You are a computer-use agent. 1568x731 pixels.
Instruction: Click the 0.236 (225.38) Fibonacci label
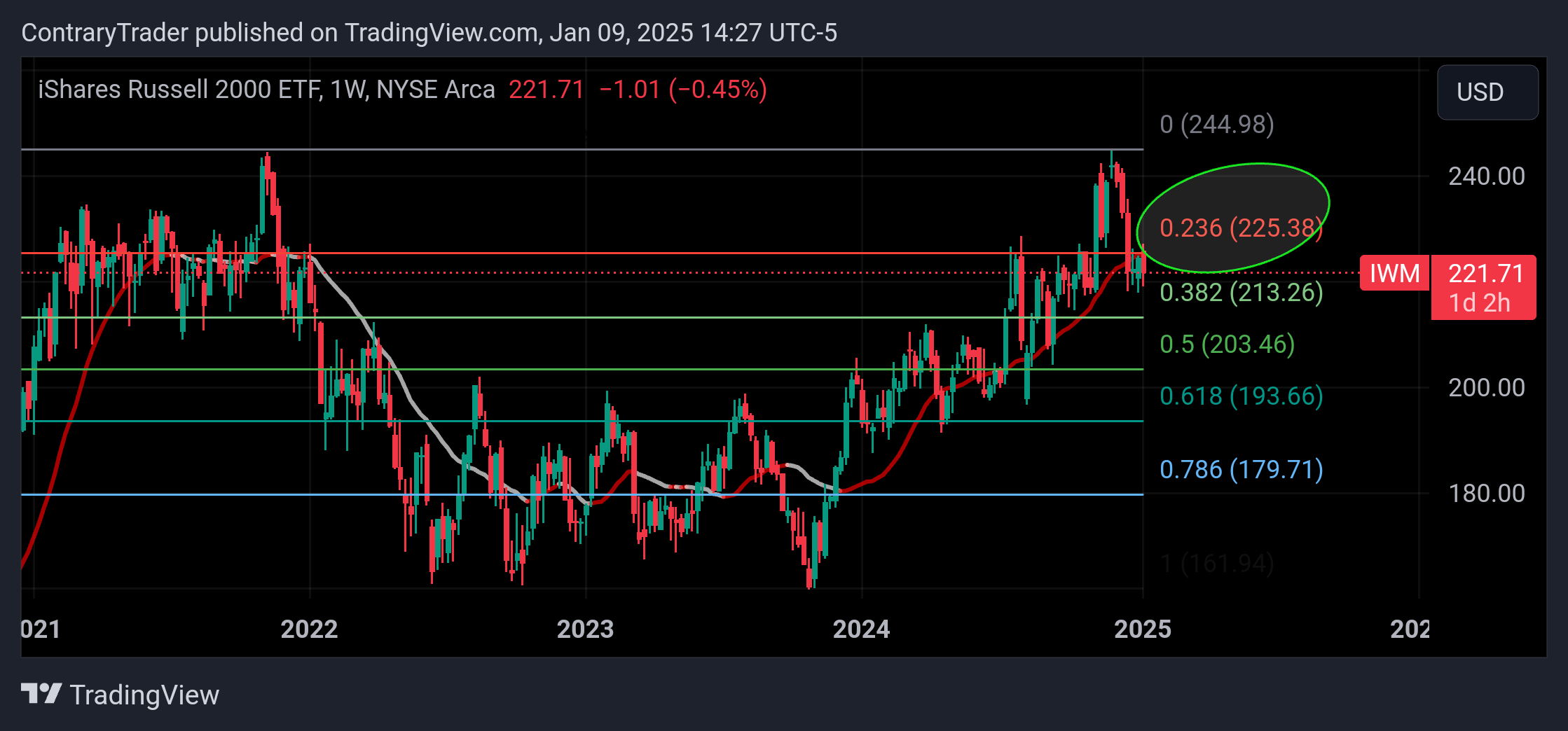coord(1241,228)
